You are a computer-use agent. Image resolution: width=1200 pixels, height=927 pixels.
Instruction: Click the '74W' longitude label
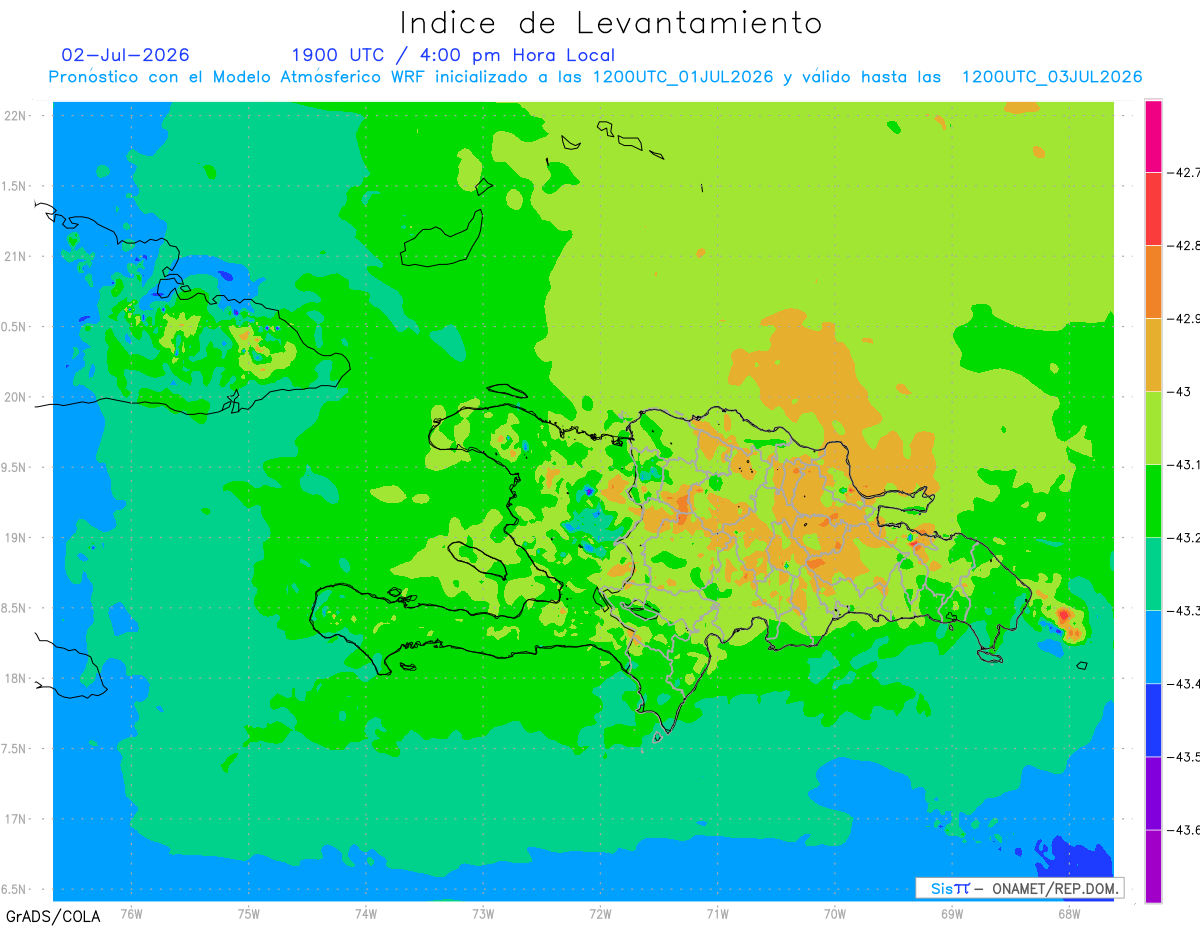click(365, 913)
